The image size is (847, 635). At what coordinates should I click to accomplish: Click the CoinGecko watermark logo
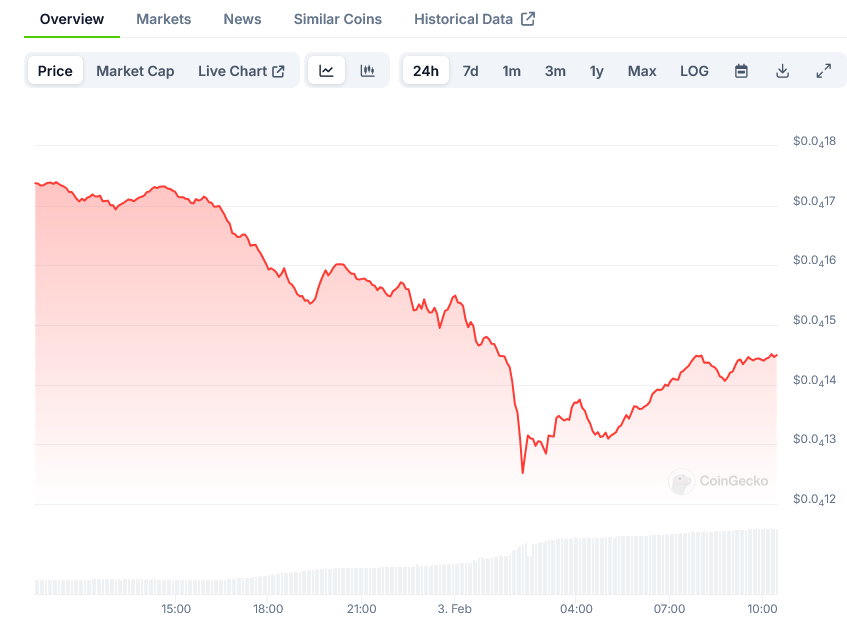pos(719,481)
